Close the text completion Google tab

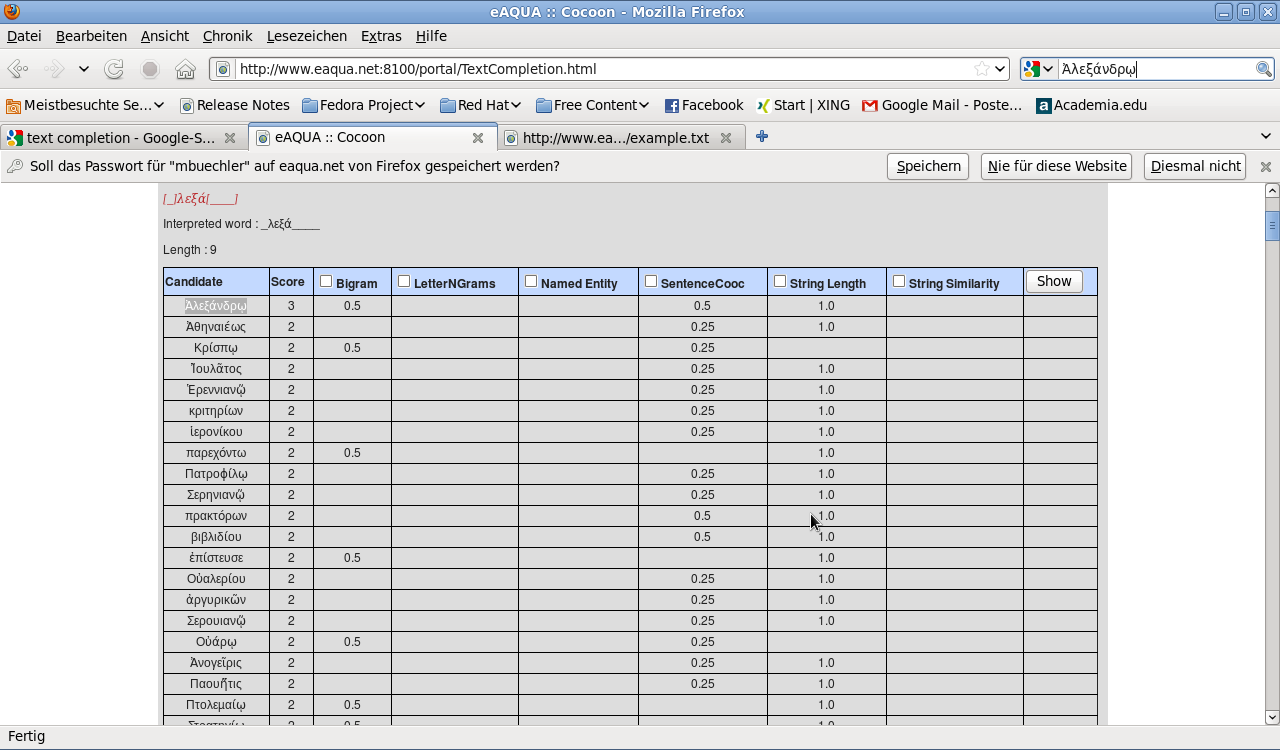[x=230, y=138]
